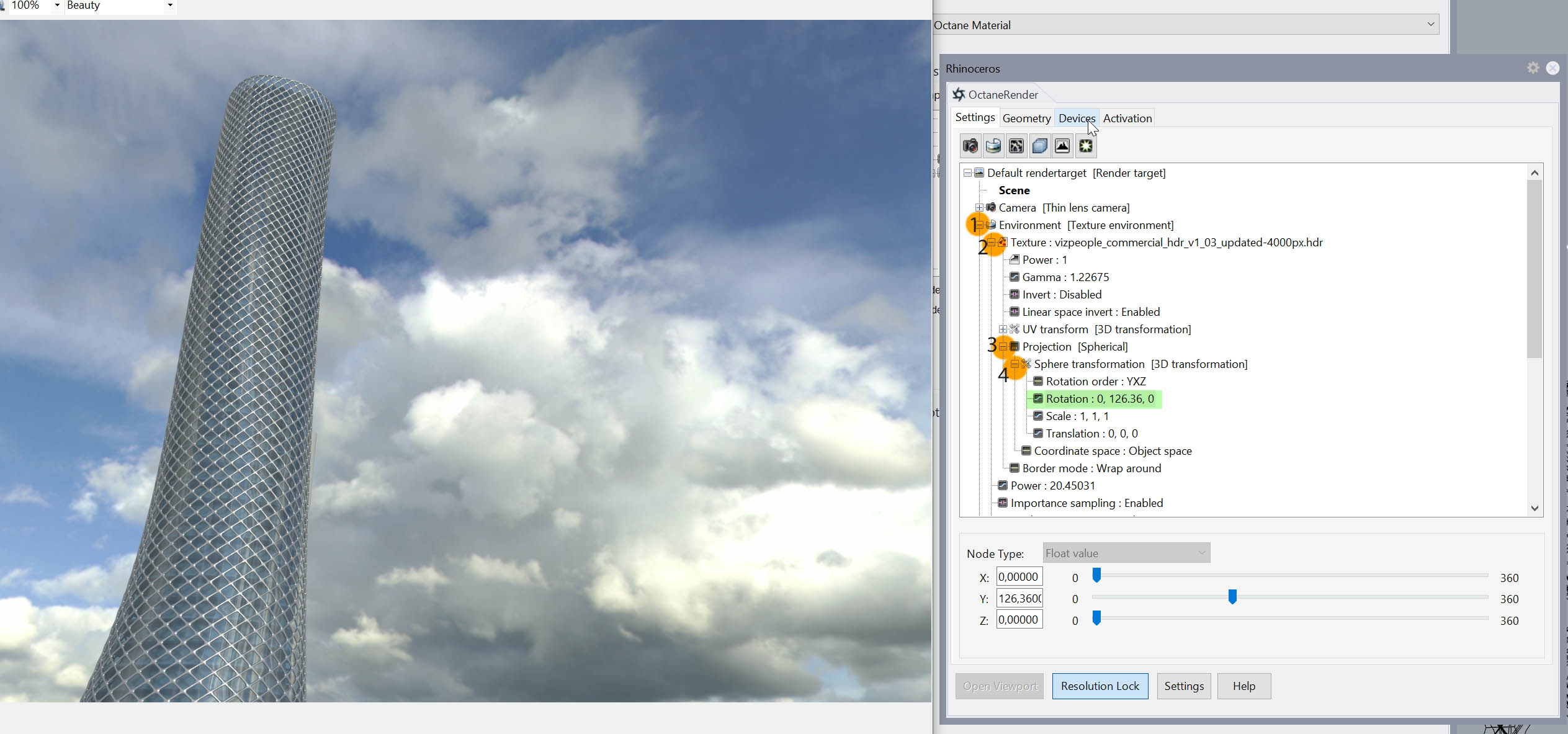Click the camera icon in Octane toolbar

coord(970,146)
